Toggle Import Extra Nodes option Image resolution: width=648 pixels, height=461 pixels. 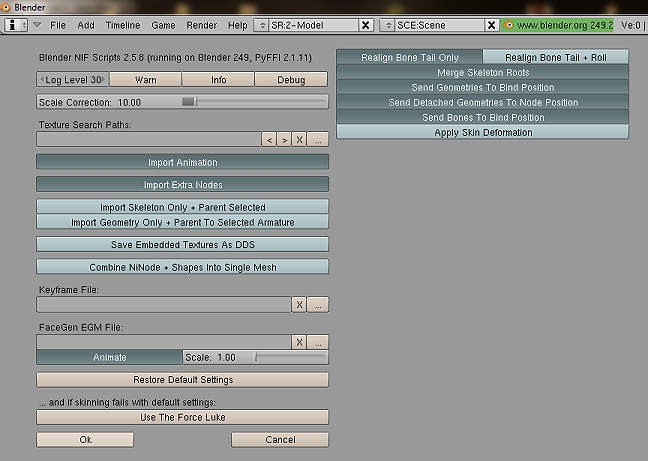[x=183, y=184]
